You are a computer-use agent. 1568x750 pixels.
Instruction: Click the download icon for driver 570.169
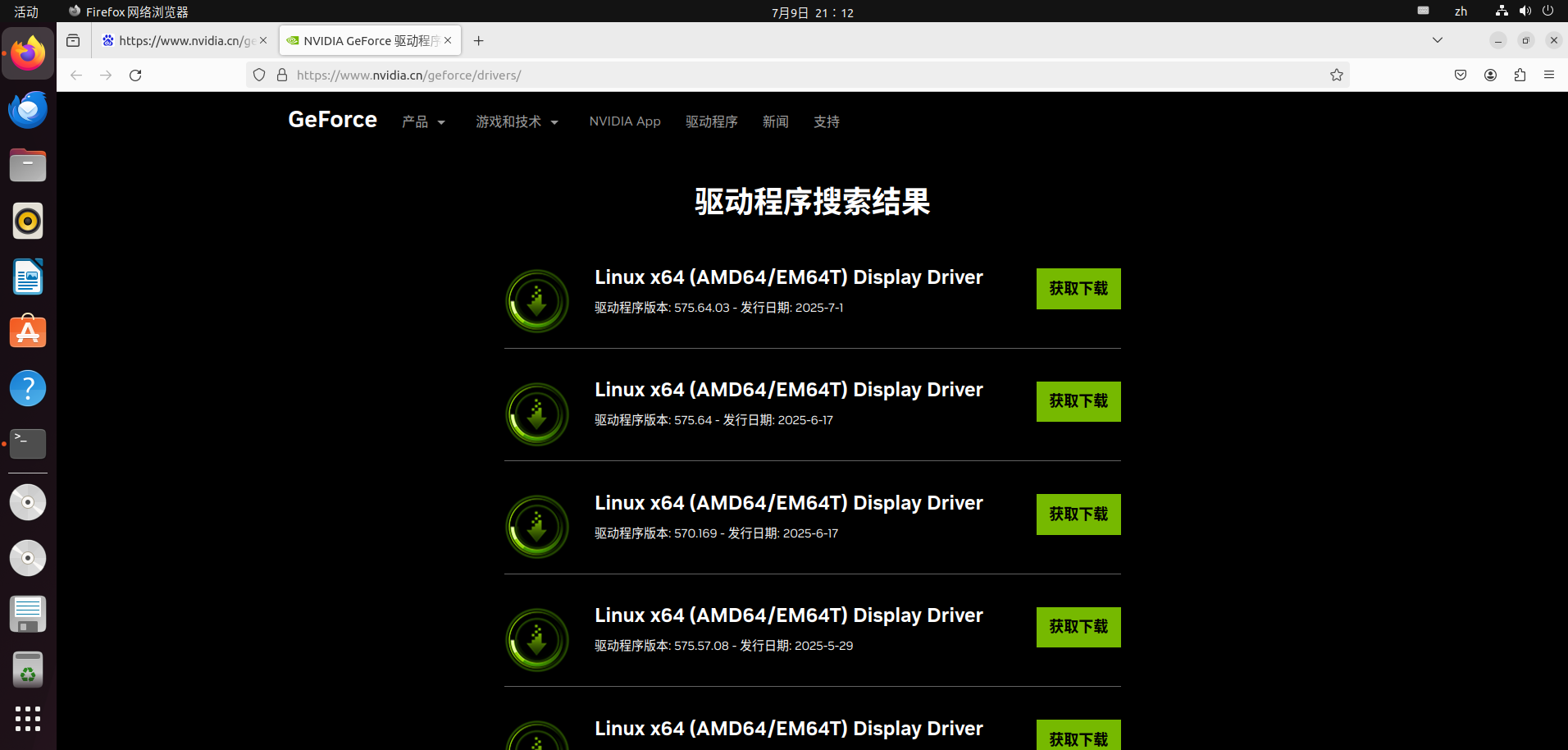coord(537,527)
